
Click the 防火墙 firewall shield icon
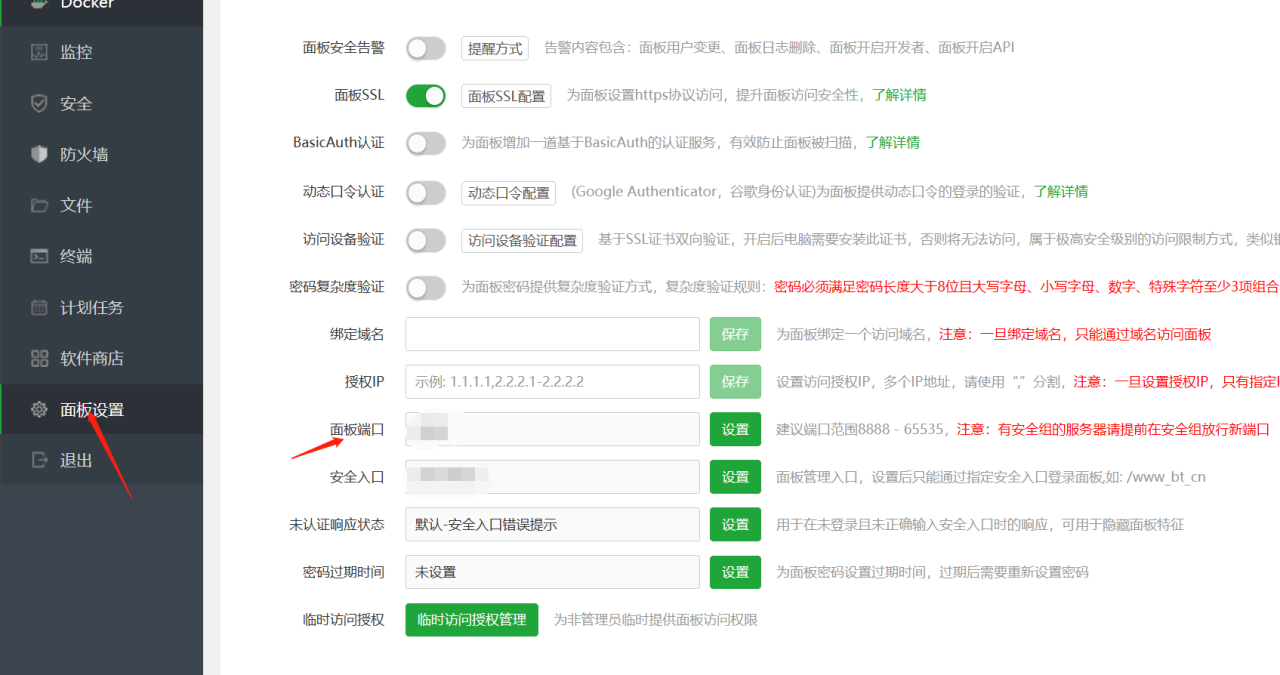coord(39,154)
